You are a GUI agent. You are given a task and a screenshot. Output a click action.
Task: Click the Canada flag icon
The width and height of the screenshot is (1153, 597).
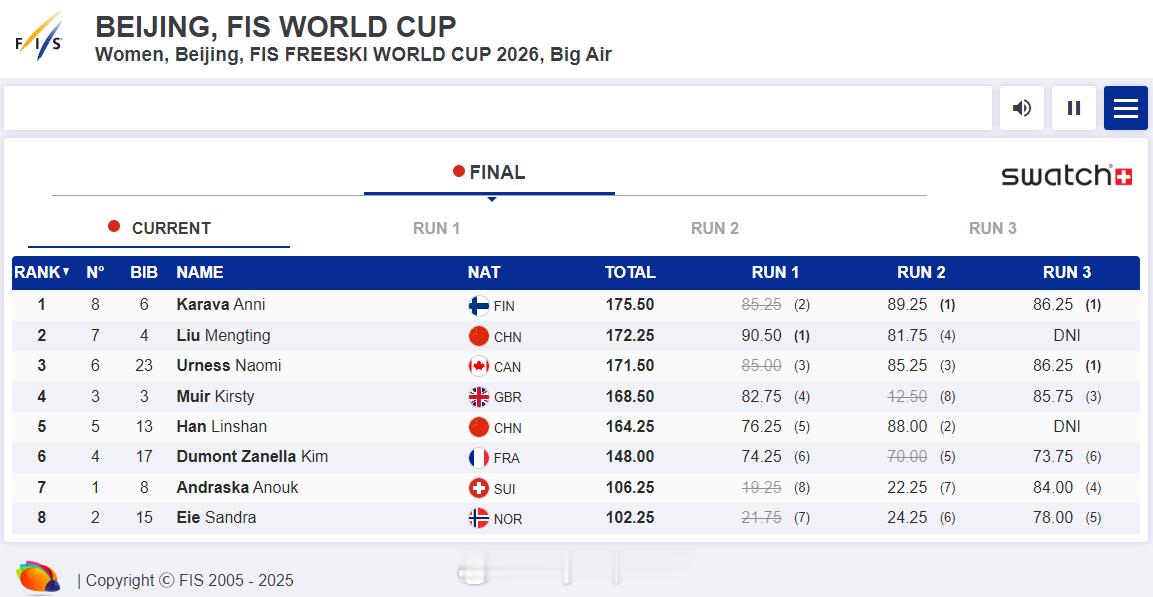click(x=479, y=367)
